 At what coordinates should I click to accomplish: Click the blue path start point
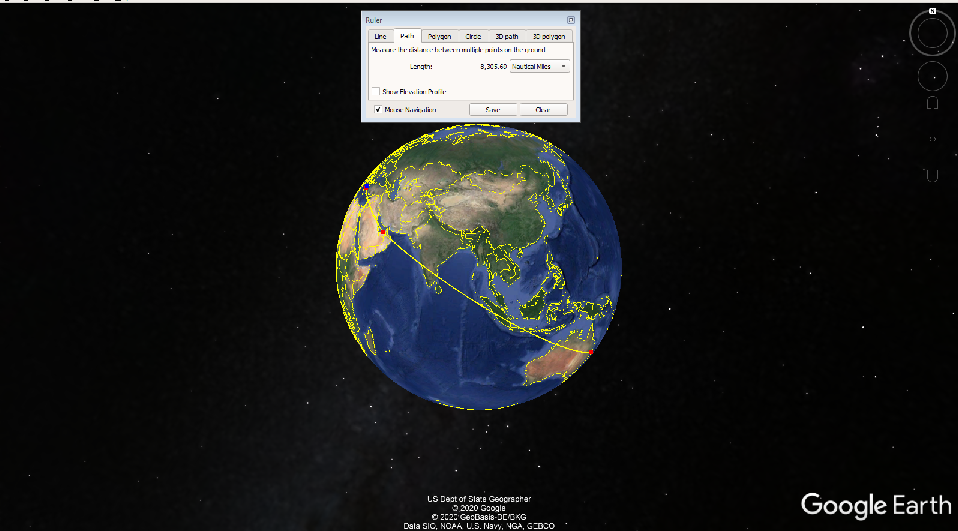coord(366,186)
